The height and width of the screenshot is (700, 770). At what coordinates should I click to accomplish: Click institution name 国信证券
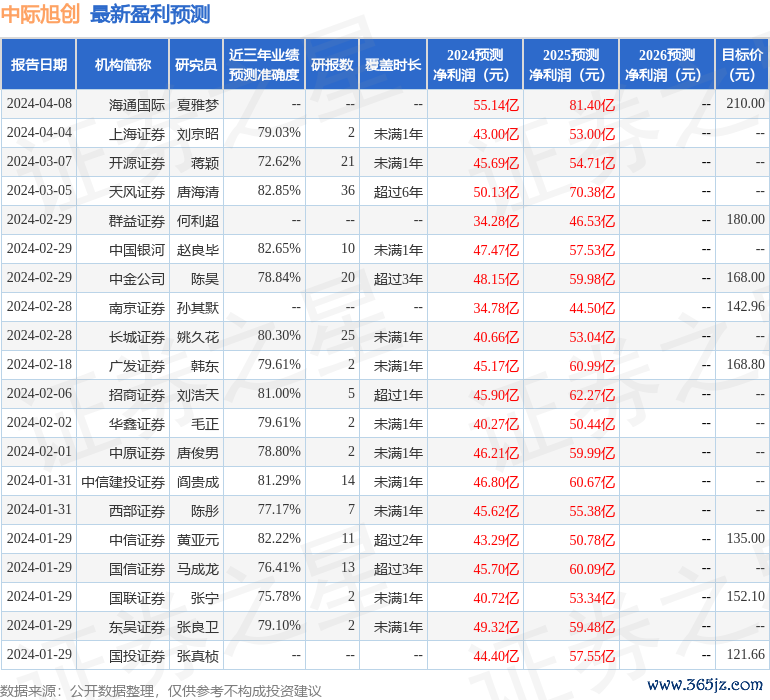(x=137, y=568)
